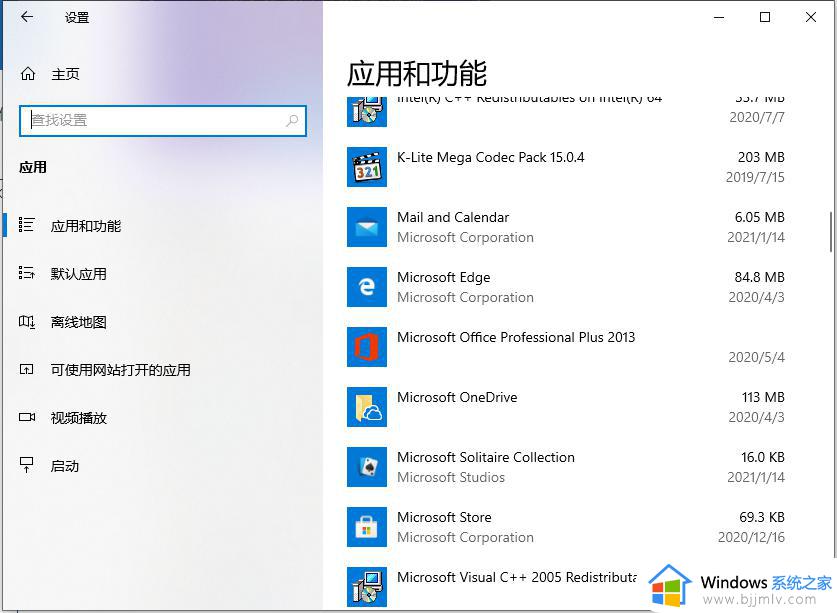The image size is (837, 613).
Task: Click the 69.3 KB size value
Action: (762, 517)
